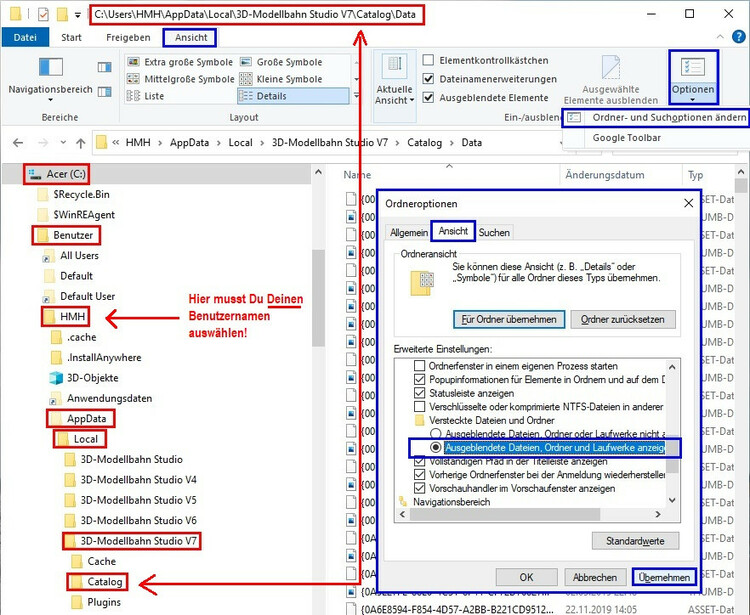Open 3D-Modellbahn Studio V7 folder
Viewport: 750px width, 615px height.
(132, 541)
